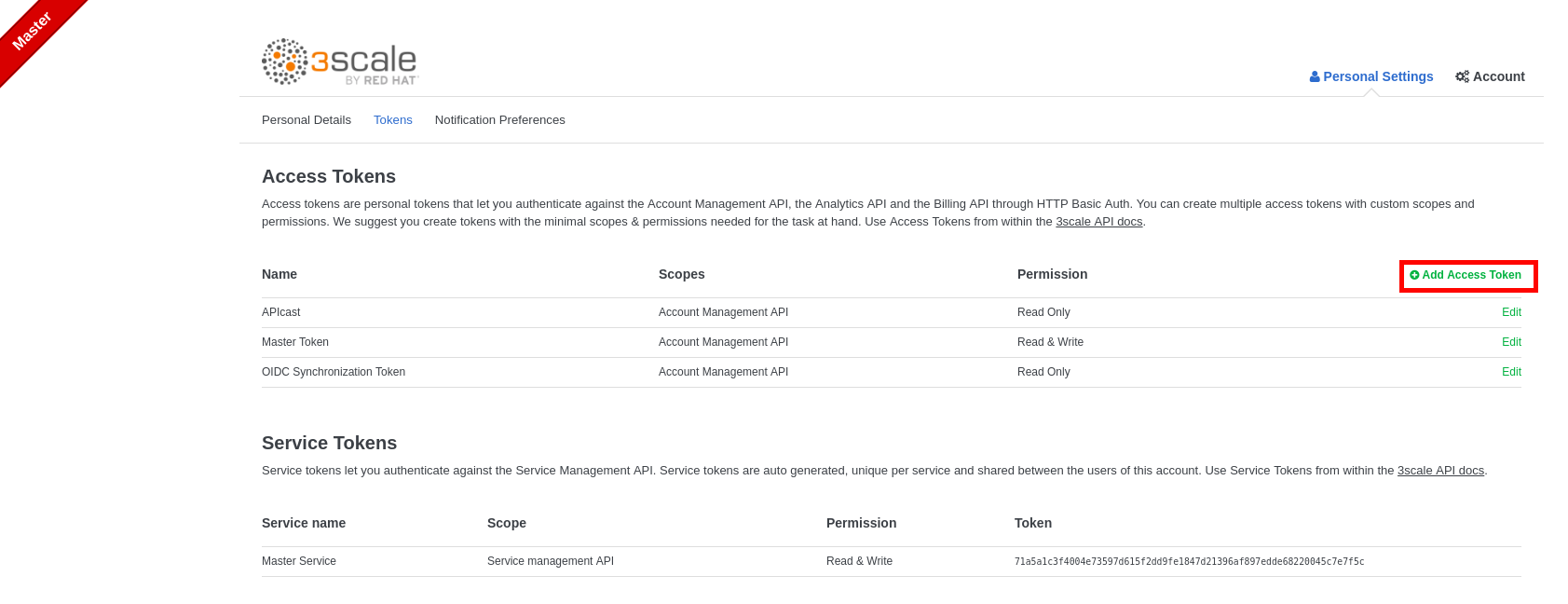Open 3scale API docs link under Access Tokens

tap(1098, 222)
